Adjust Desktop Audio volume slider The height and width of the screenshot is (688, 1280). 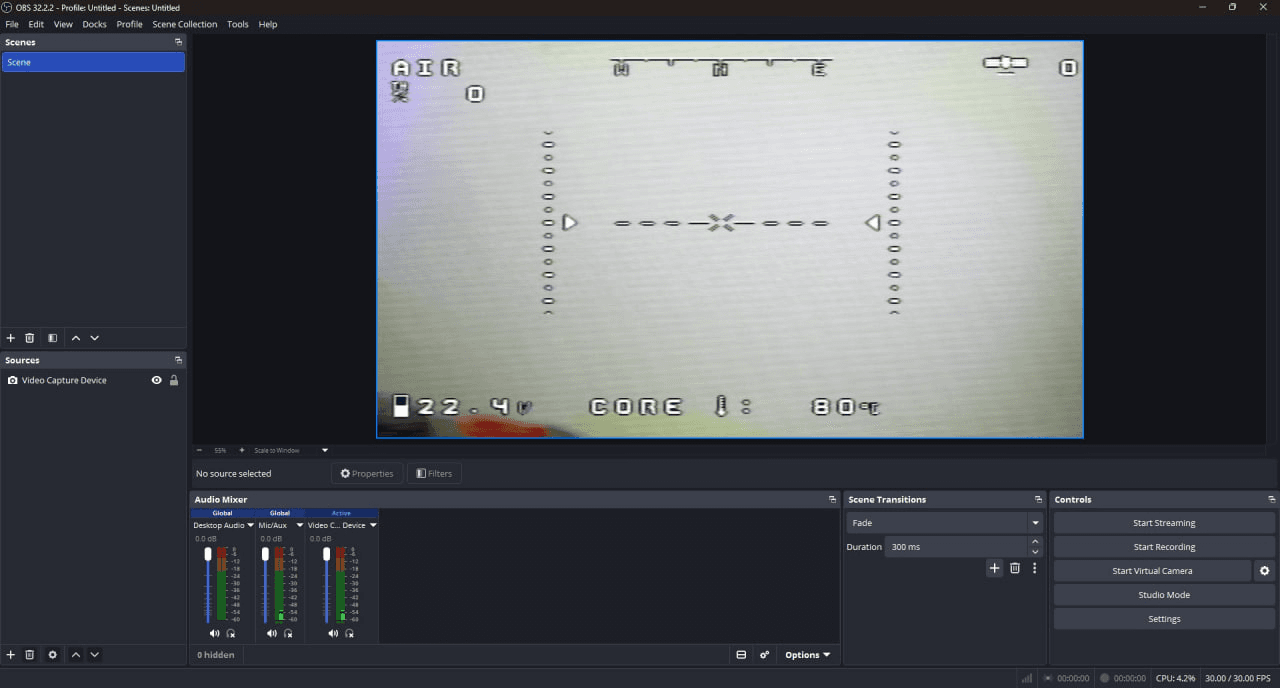pyautogui.click(x=208, y=585)
